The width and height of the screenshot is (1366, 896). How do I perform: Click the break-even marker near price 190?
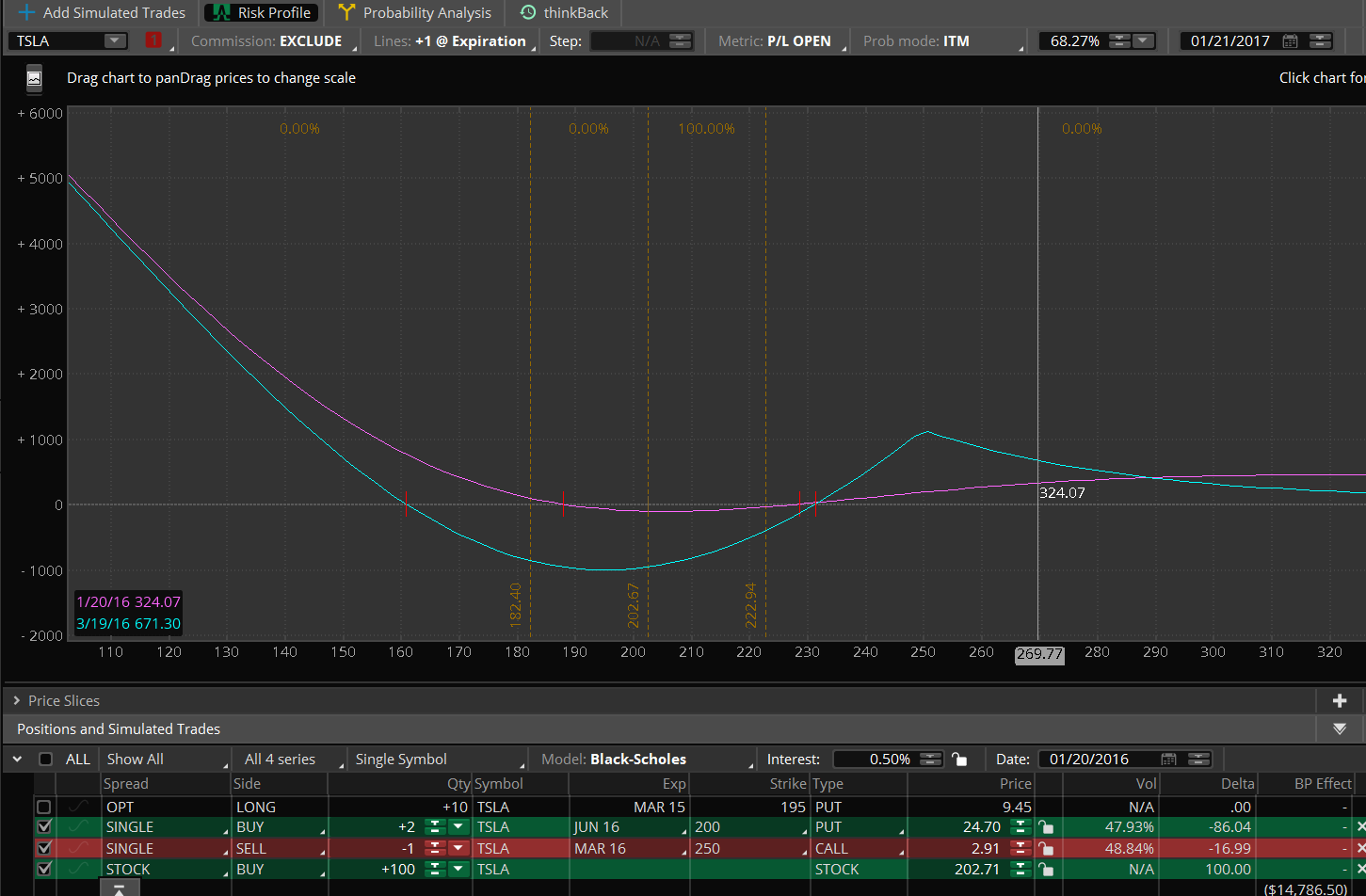coord(563,504)
